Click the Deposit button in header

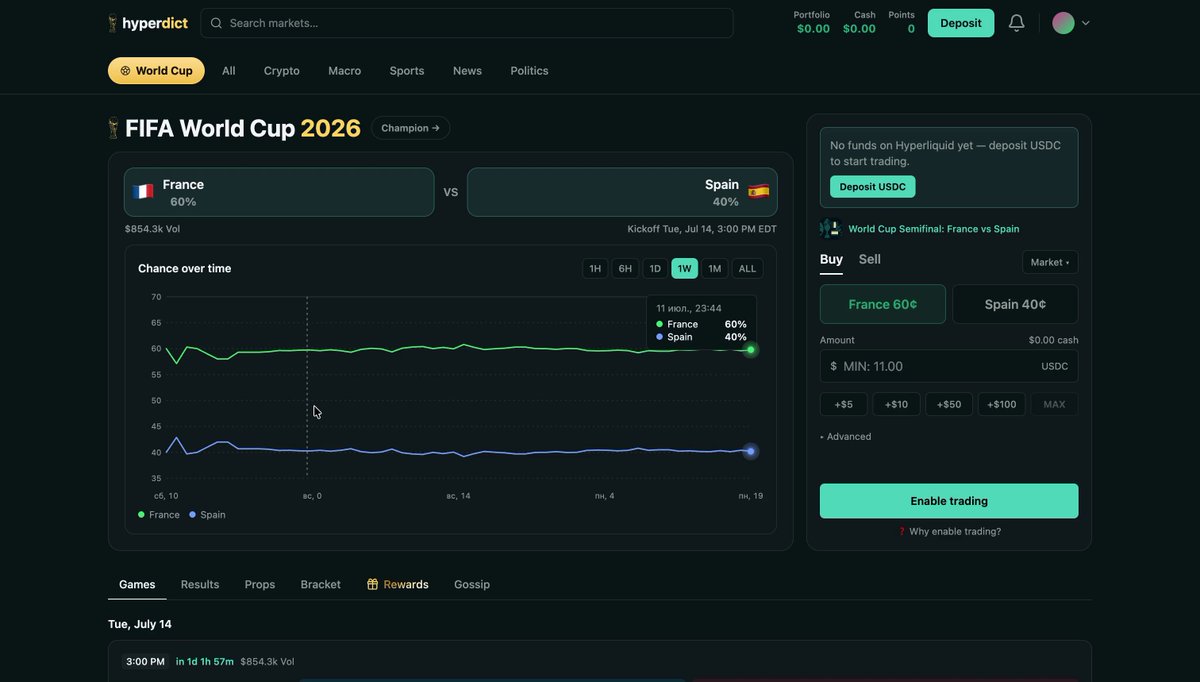(961, 23)
